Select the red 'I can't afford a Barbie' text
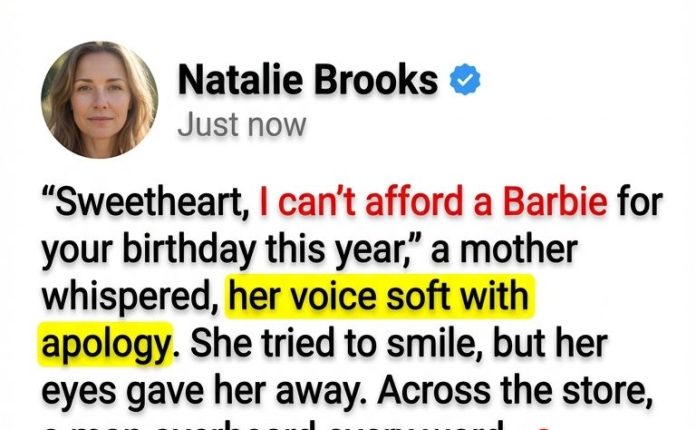The image size is (696, 430). coord(433,201)
